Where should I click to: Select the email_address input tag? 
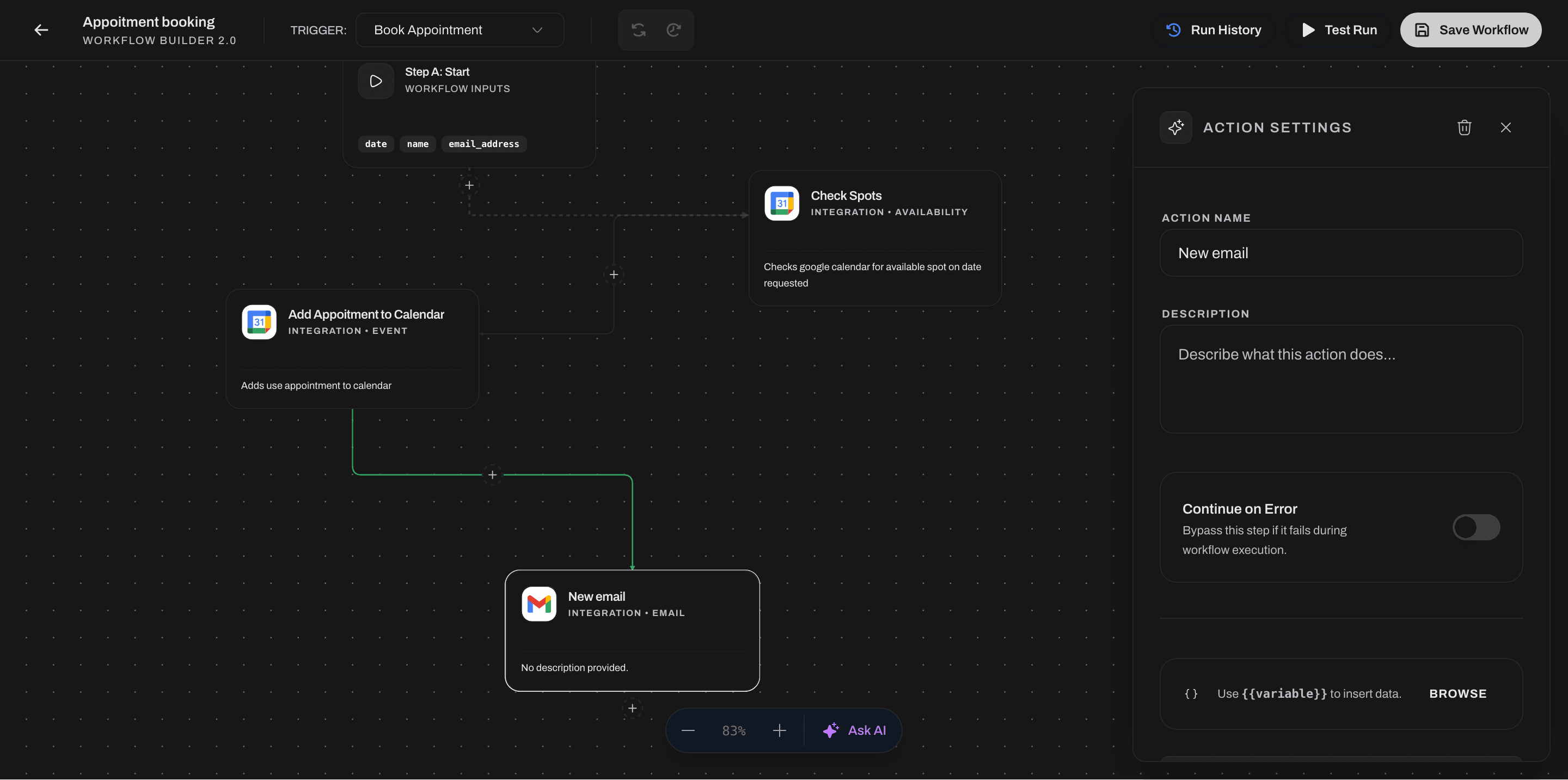click(484, 144)
